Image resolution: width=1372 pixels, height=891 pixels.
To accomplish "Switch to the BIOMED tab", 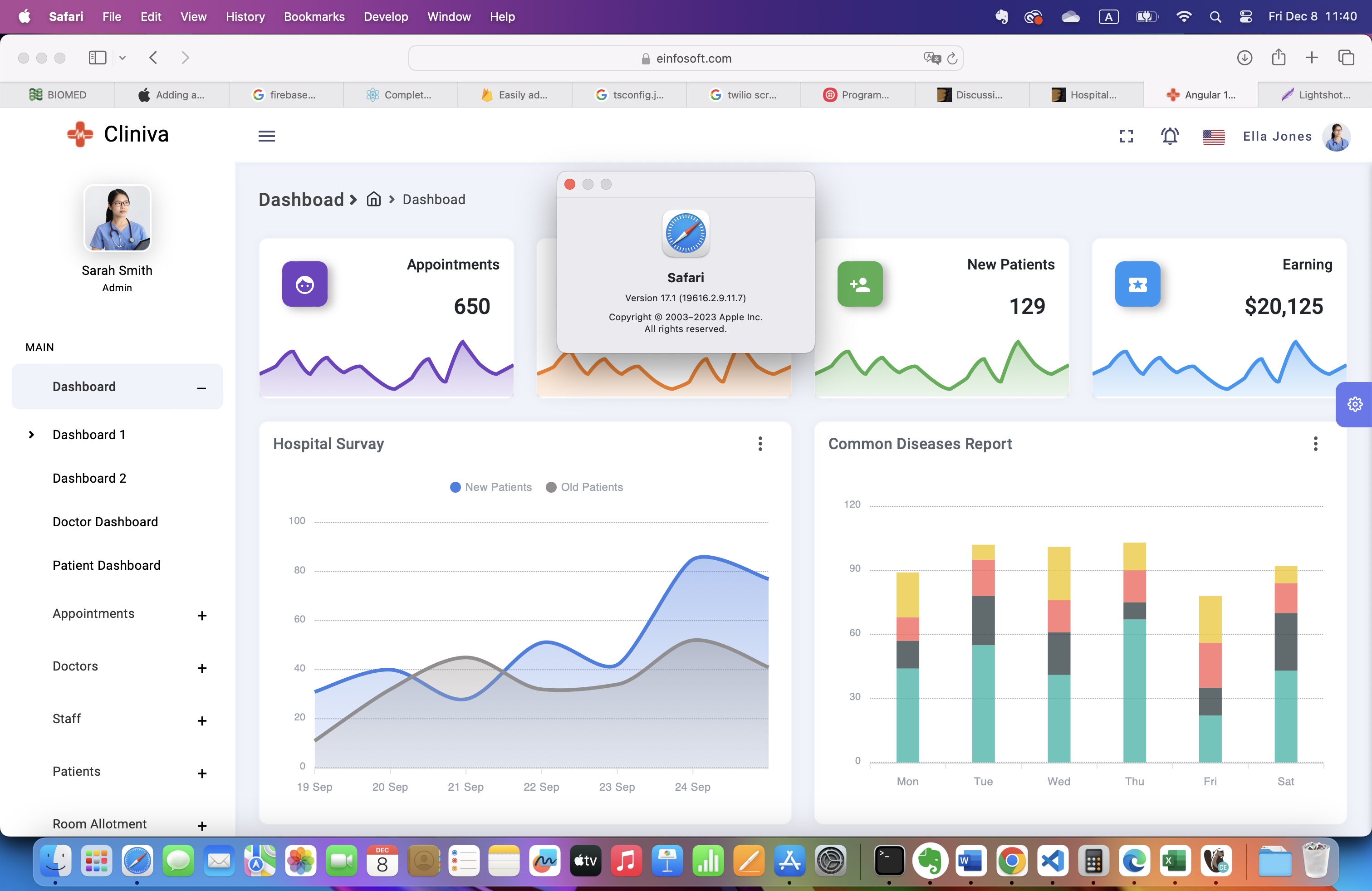I will (x=58, y=95).
